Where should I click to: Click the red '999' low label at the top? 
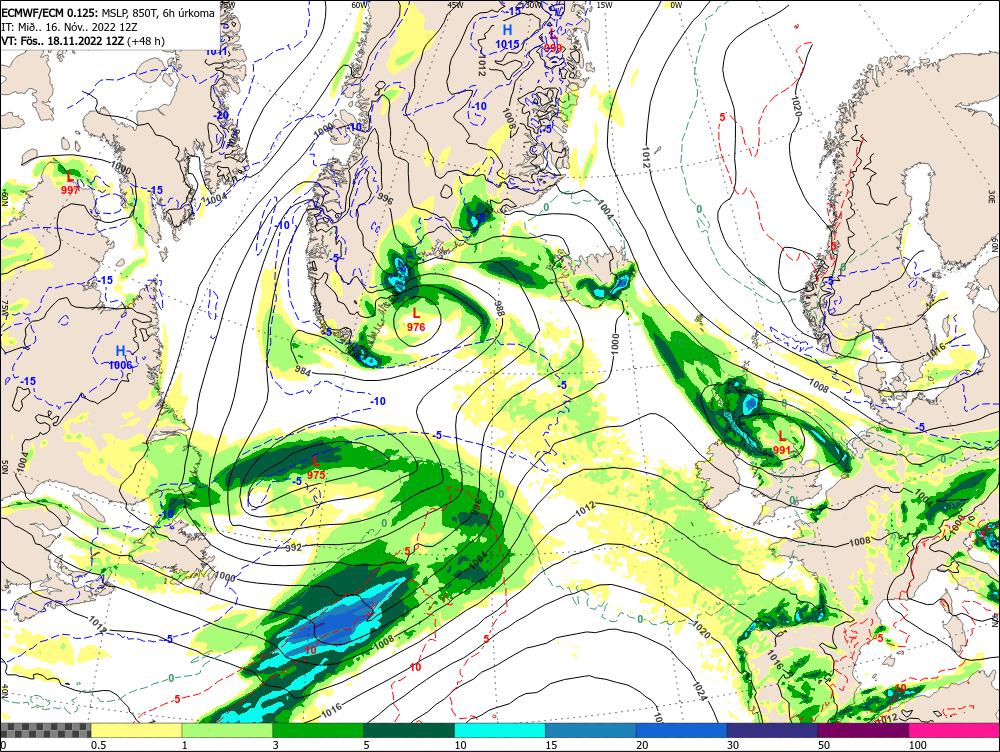[554, 48]
